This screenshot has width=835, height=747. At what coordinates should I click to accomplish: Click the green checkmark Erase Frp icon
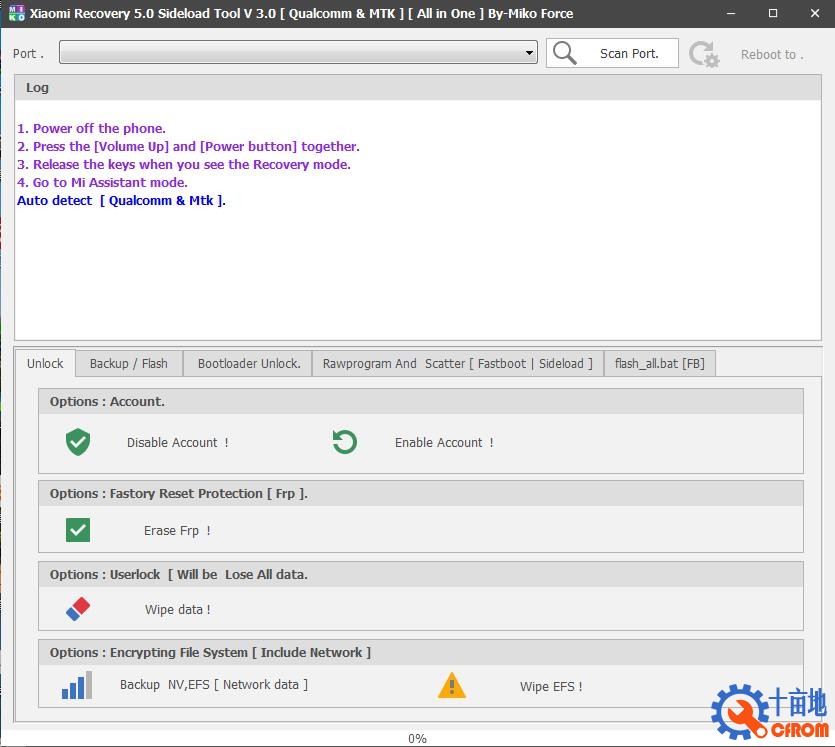tap(78, 530)
